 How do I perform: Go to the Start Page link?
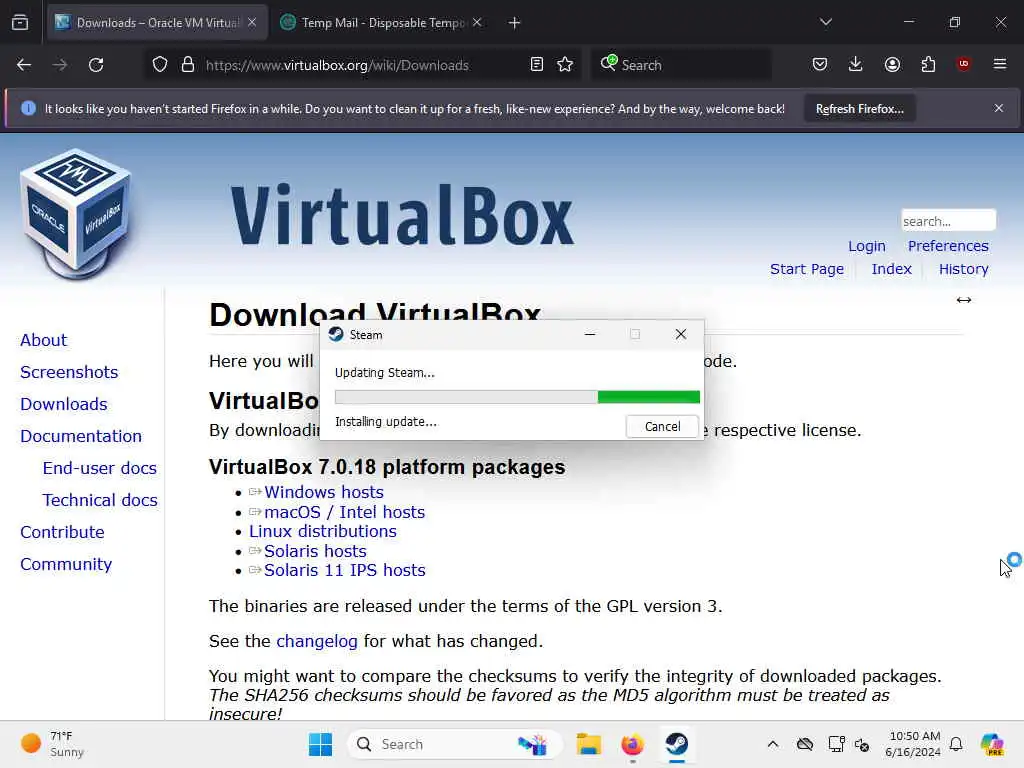coord(807,269)
